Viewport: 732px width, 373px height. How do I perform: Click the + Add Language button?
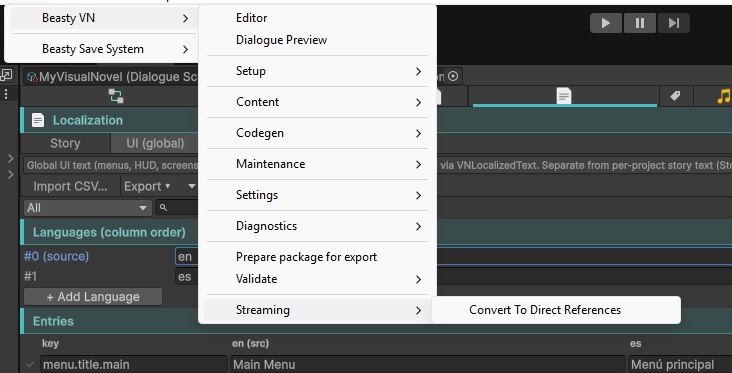[93, 297]
